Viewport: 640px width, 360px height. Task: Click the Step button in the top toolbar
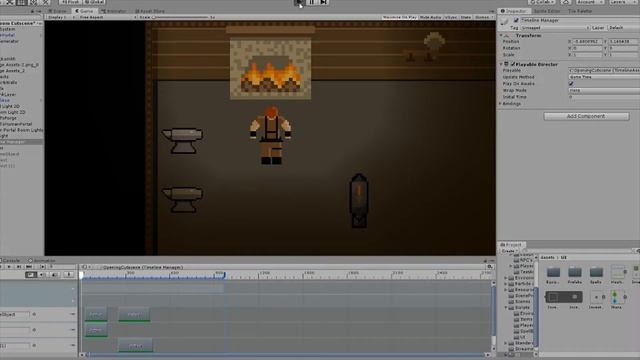[324, 2]
